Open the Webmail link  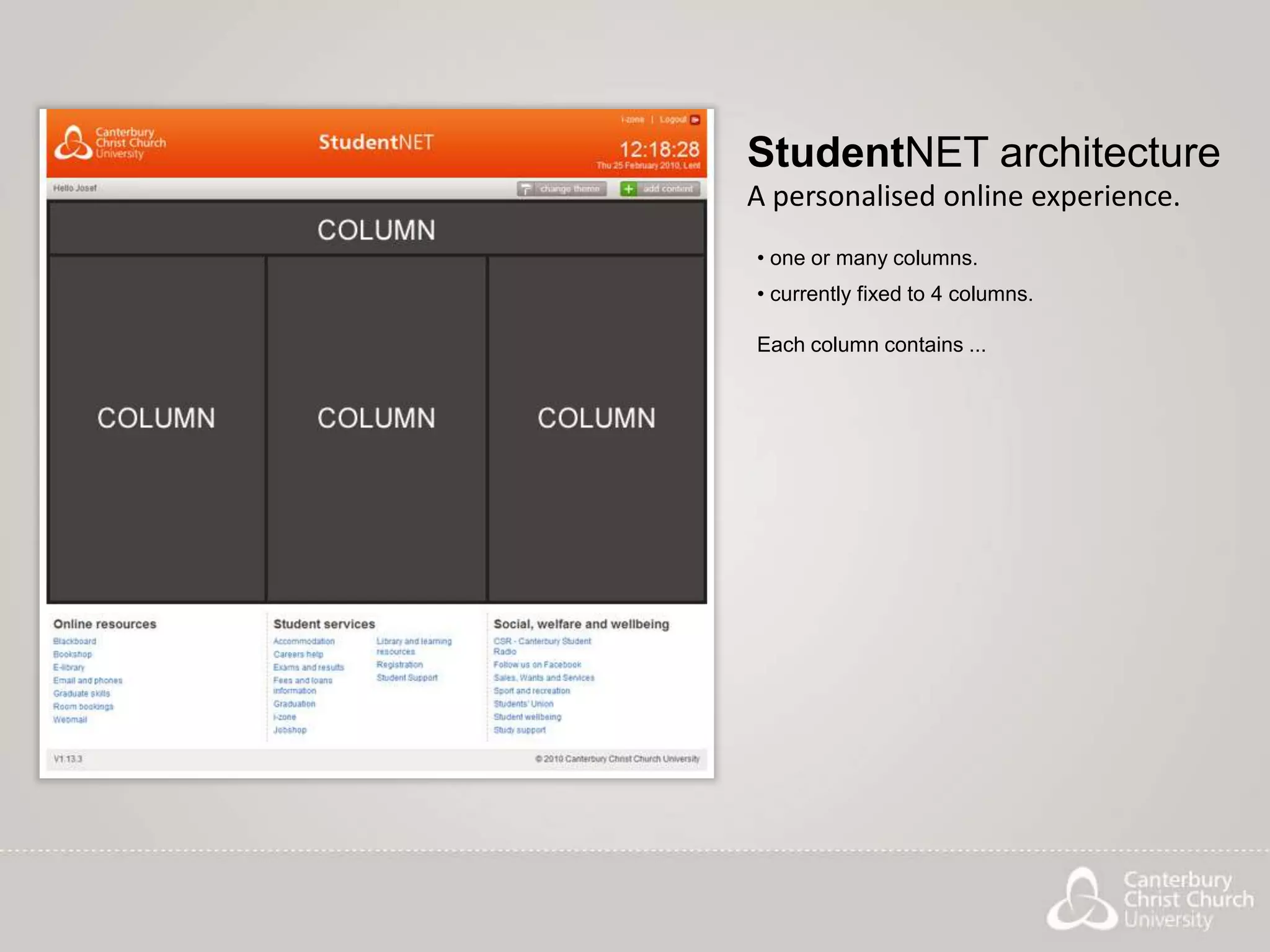[x=70, y=720]
